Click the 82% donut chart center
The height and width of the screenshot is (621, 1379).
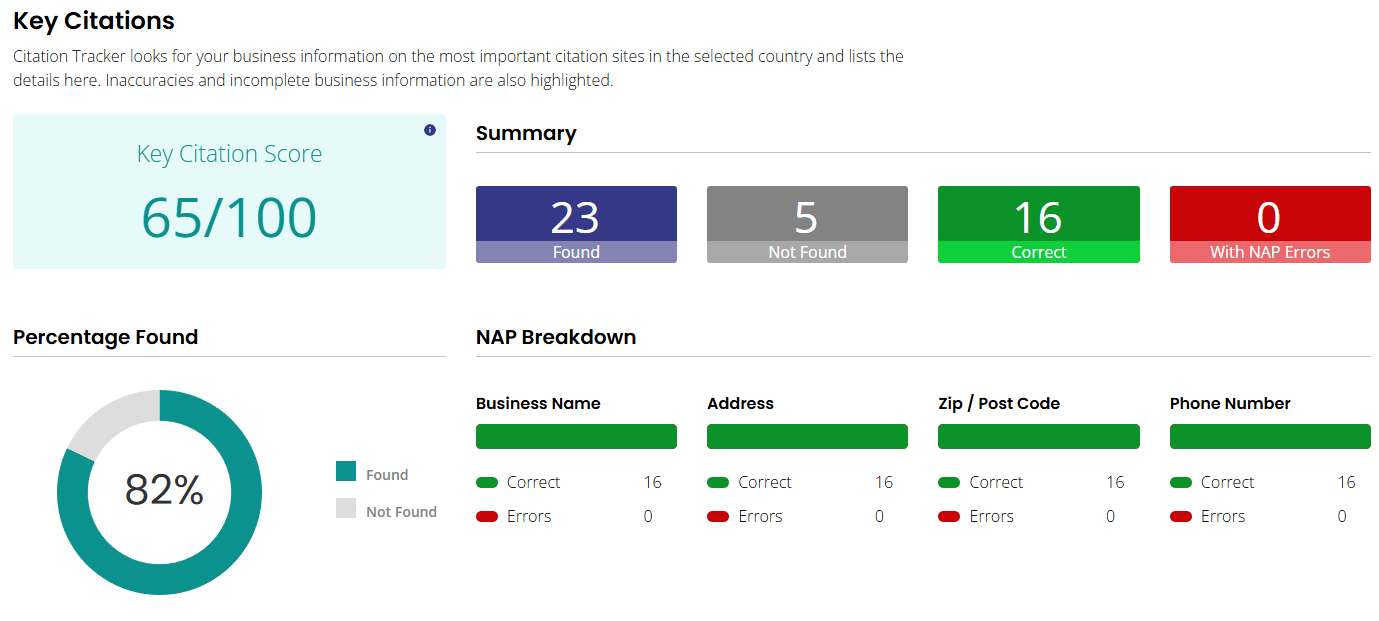coord(164,490)
